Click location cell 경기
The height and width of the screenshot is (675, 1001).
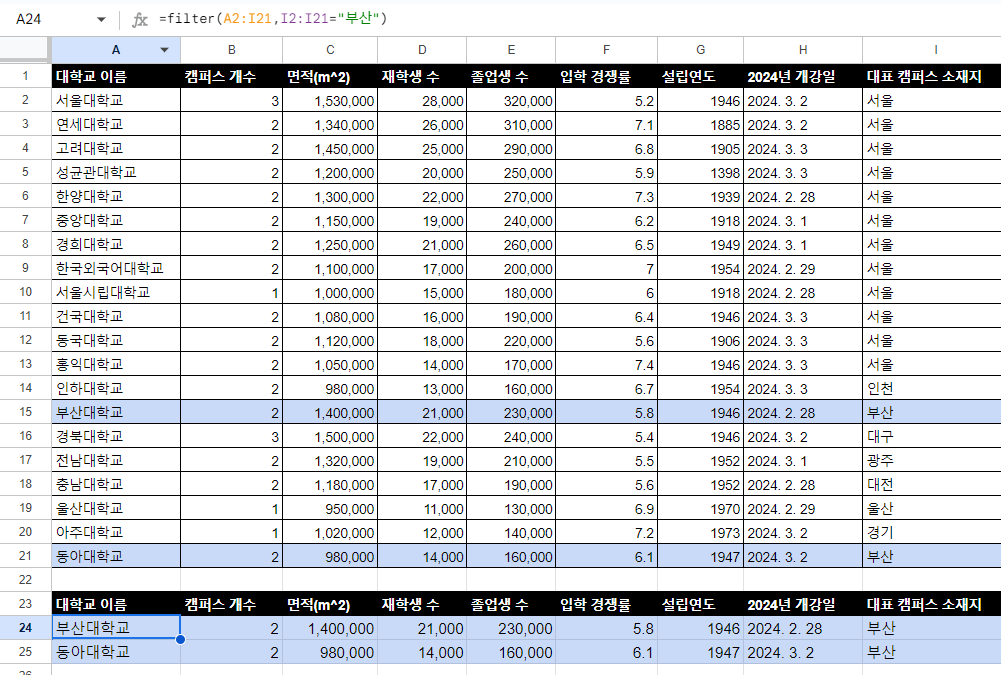932,532
